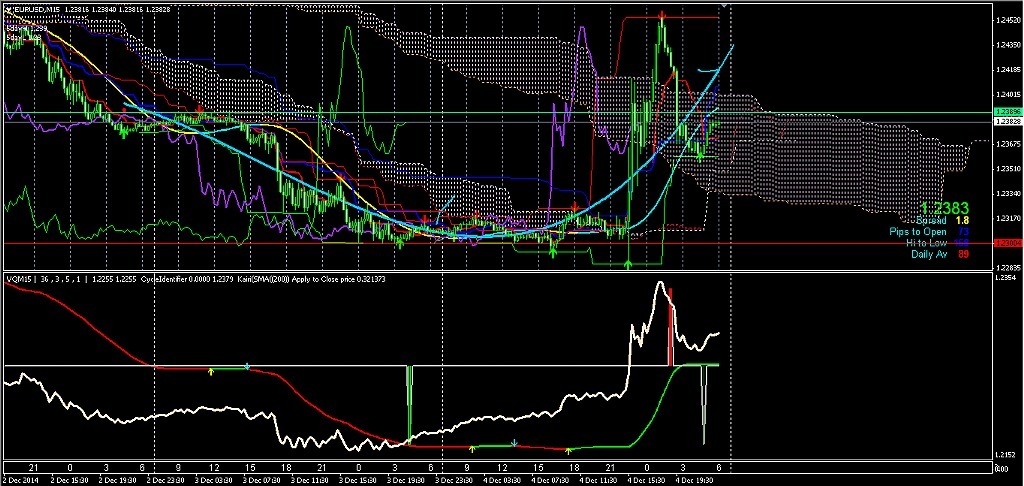Click the 1.24520 price scale value
This screenshot has height=486, width=1024.
coord(1006,21)
